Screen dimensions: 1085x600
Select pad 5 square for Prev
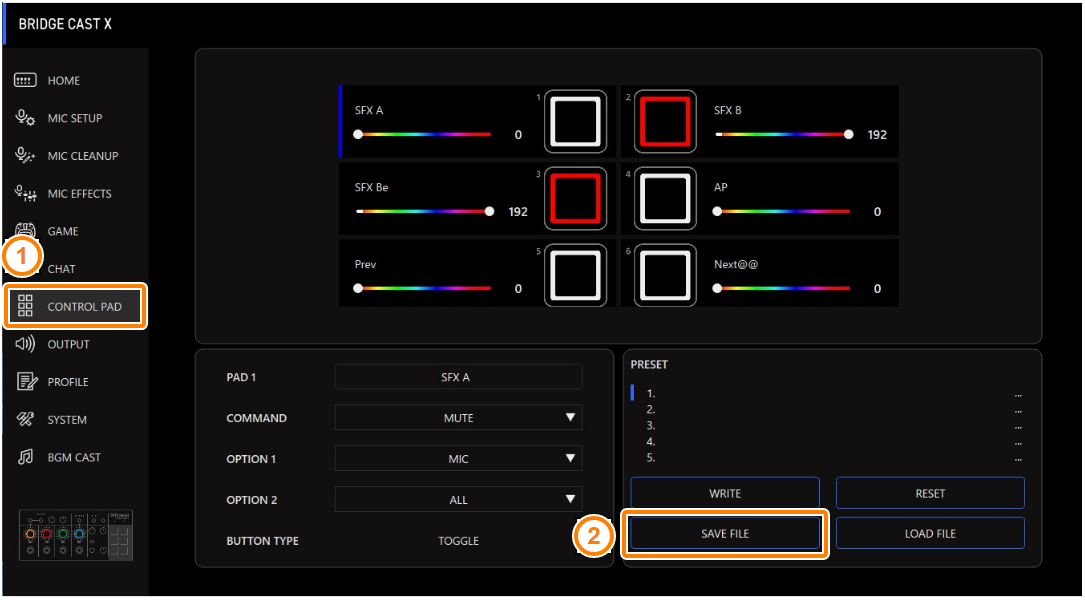coord(576,275)
